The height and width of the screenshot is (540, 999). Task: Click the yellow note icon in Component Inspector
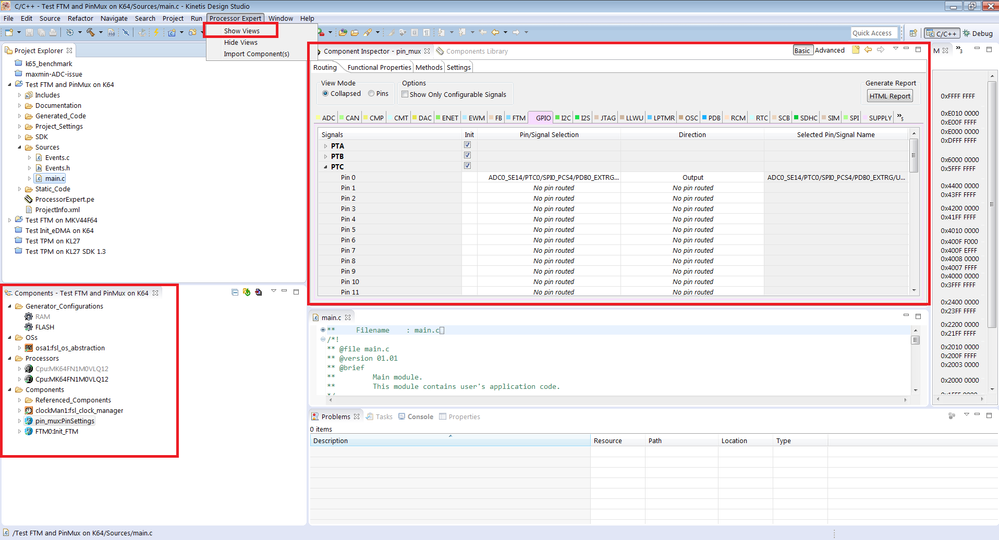[856, 50]
